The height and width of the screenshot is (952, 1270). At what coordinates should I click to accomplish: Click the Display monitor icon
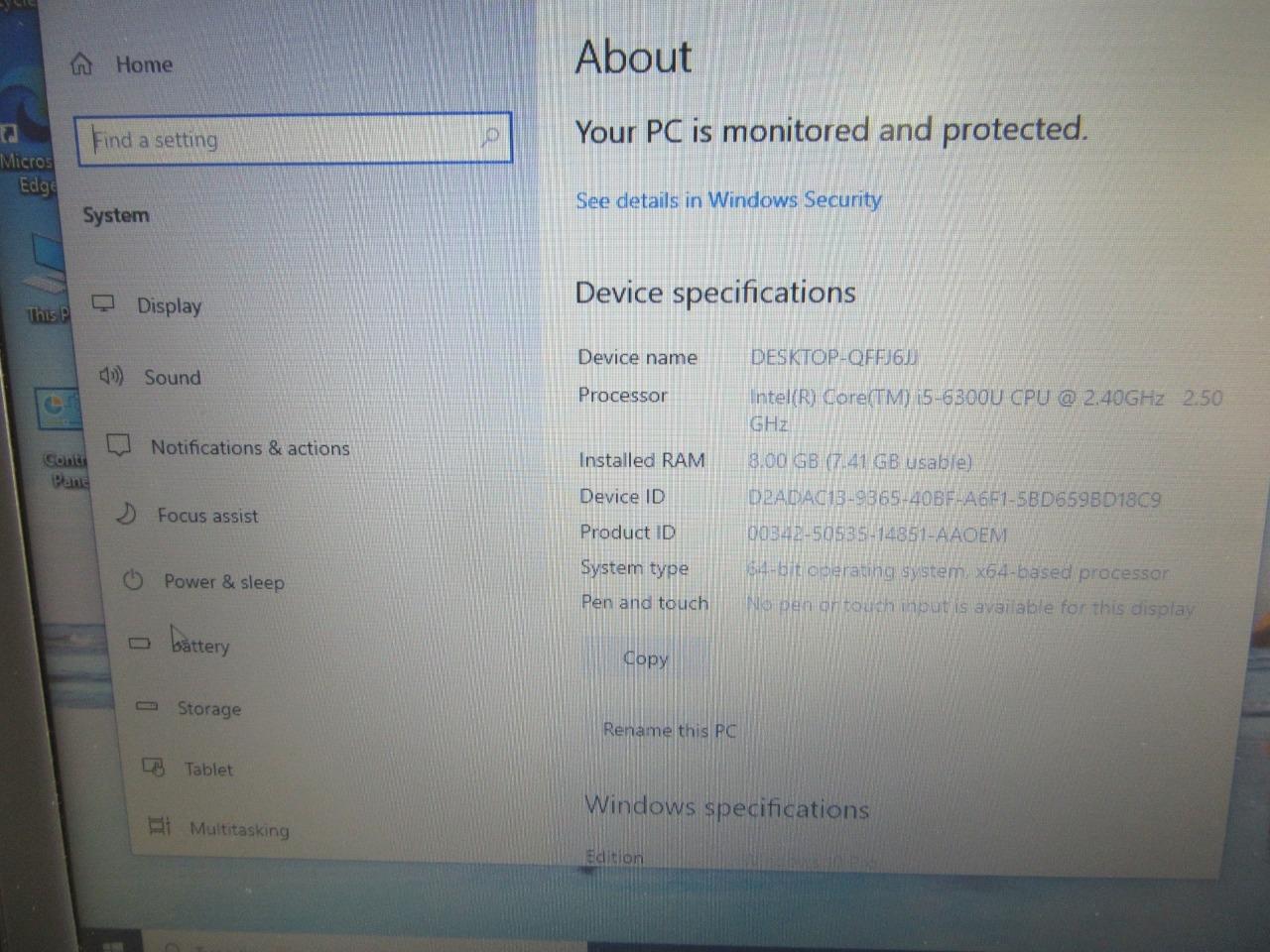103,303
